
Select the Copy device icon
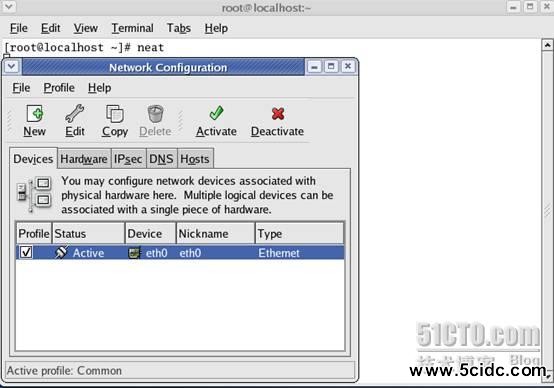pyautogui.click(x=115, y=114)
